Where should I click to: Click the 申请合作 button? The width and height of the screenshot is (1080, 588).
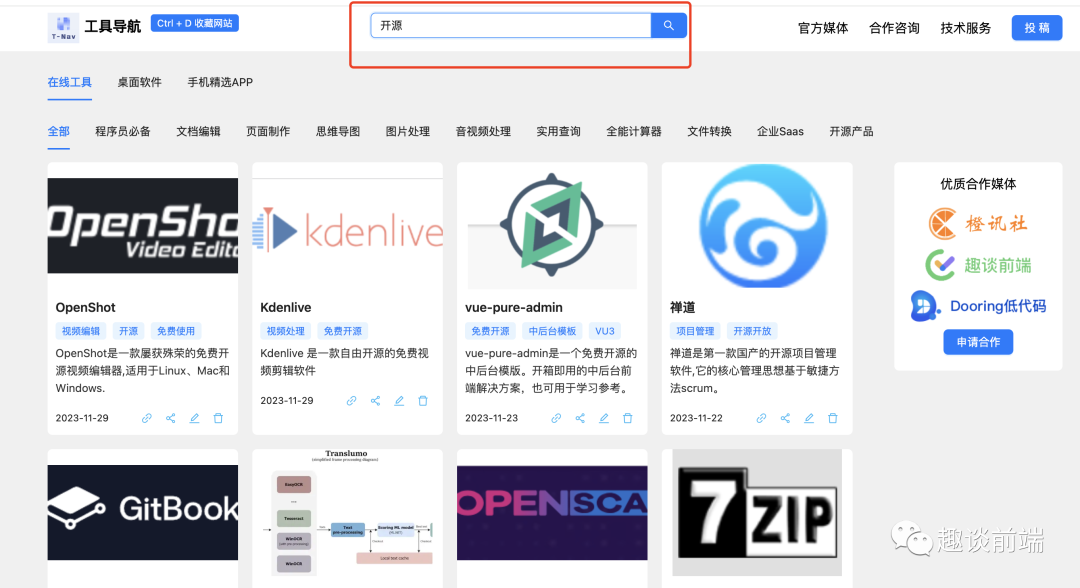pyautogui.click(x=978, y=342)
